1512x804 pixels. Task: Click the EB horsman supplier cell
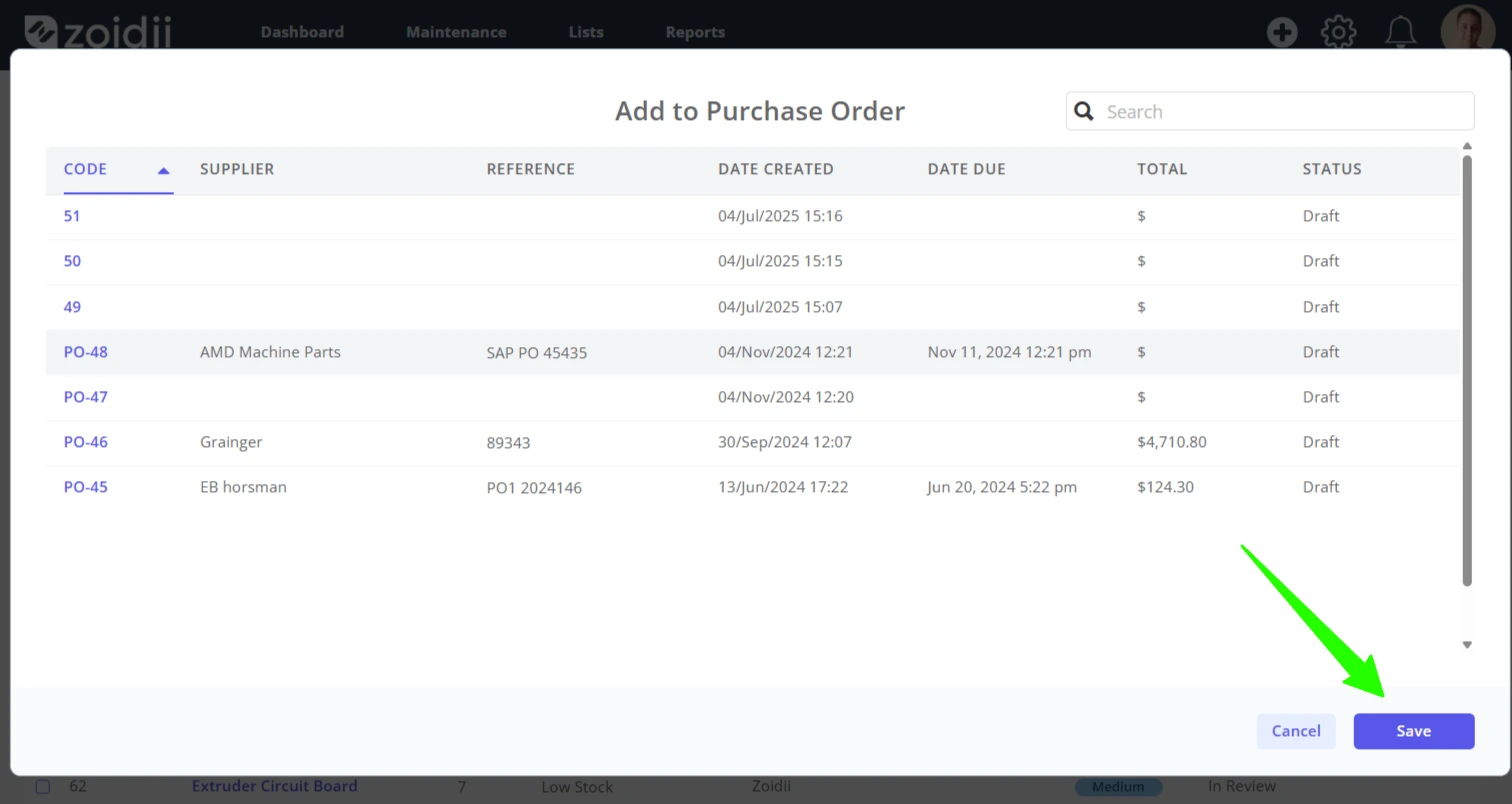click(x=243, y=487)
